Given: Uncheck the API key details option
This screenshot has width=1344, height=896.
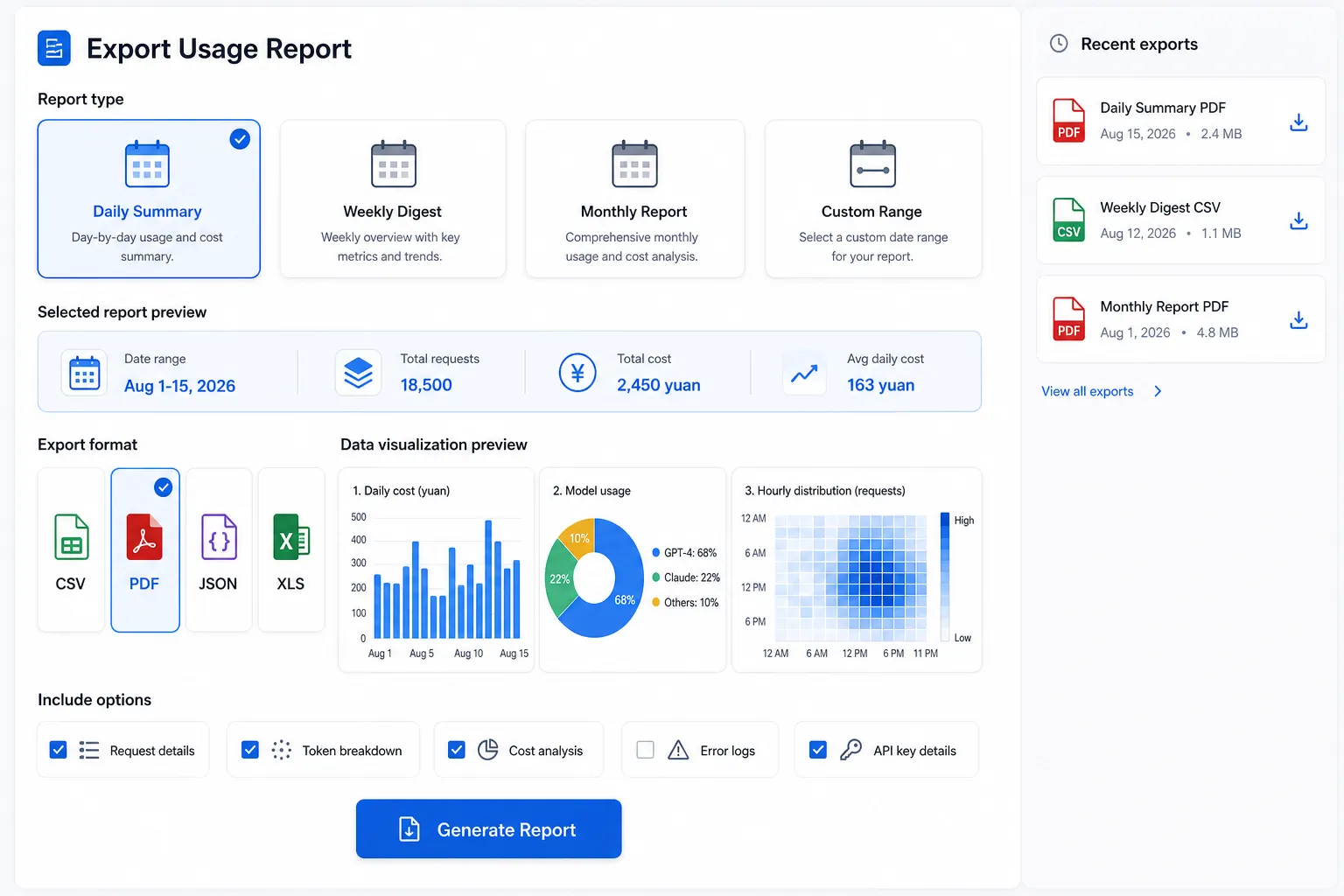Looking at the screenshot, I should coord(818,750).
